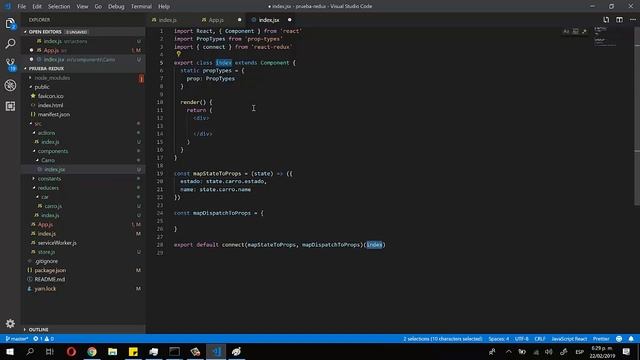Viewport: 640px width, 360px height.
Task: Open the Debug view in activity bar
Action: coord(10,85)
